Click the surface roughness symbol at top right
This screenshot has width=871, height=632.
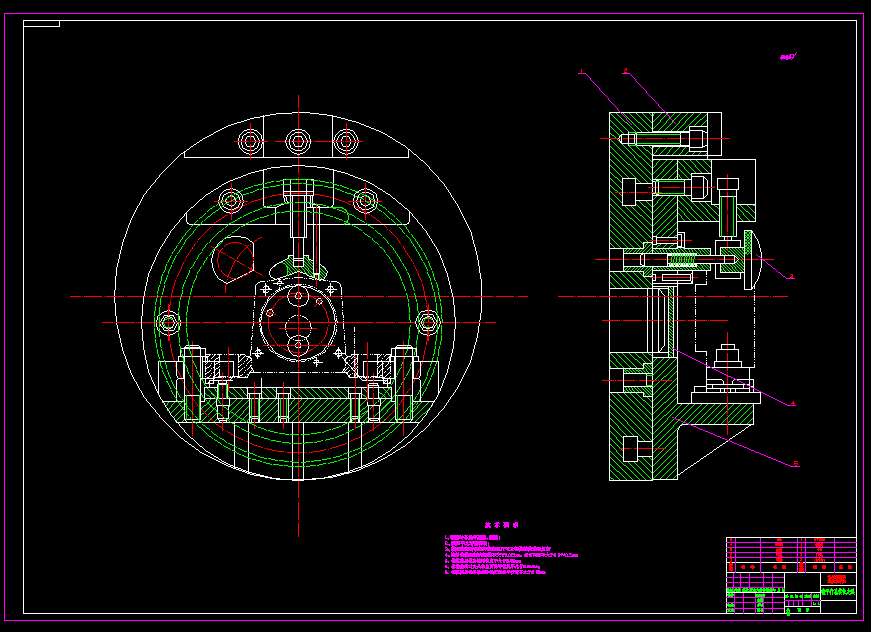coord(789,56)
